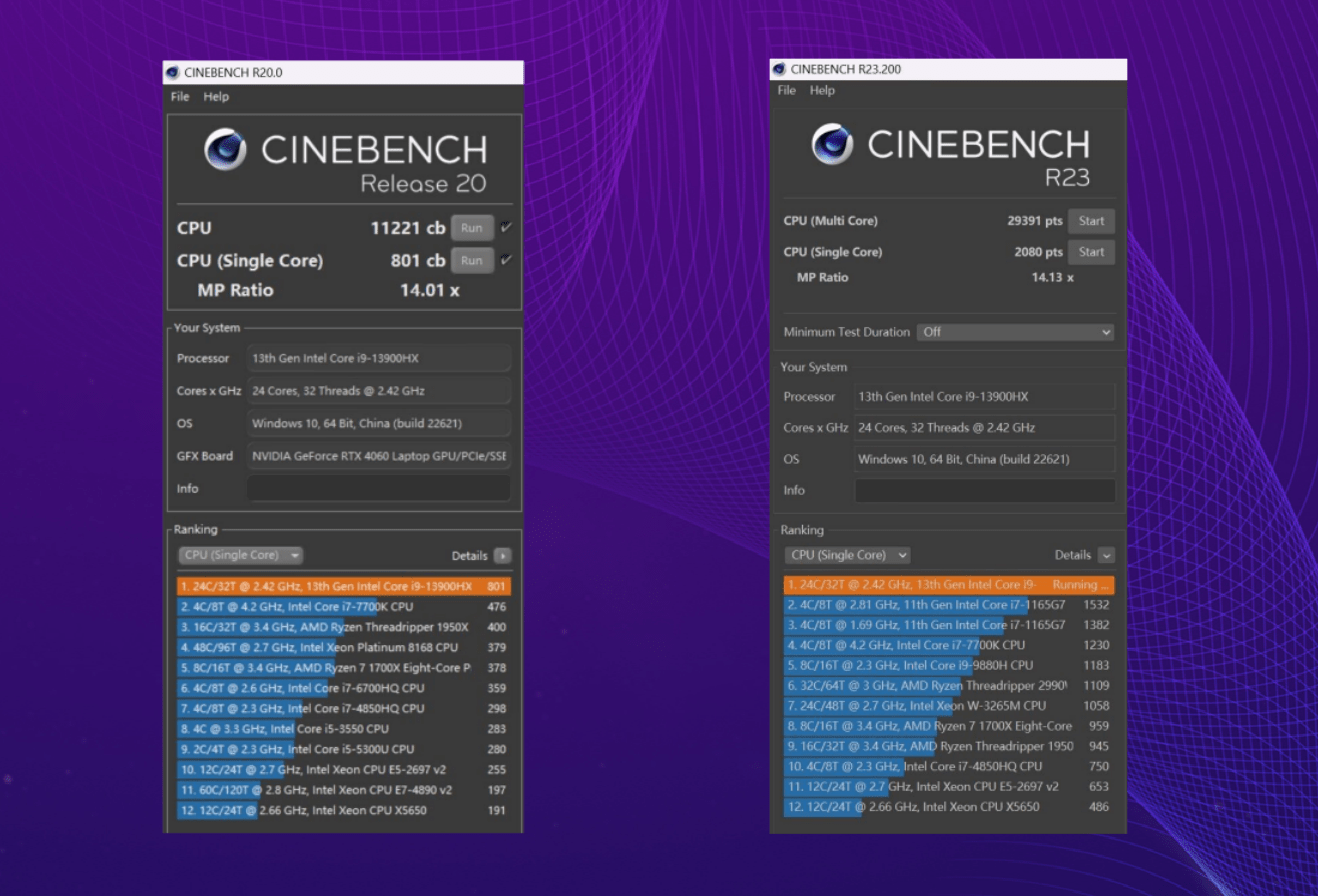Viewport: 1318px width, 896px height.
Task: Start the CPU (Multi Core) test in R23
Action: (x=1091, y=221)
